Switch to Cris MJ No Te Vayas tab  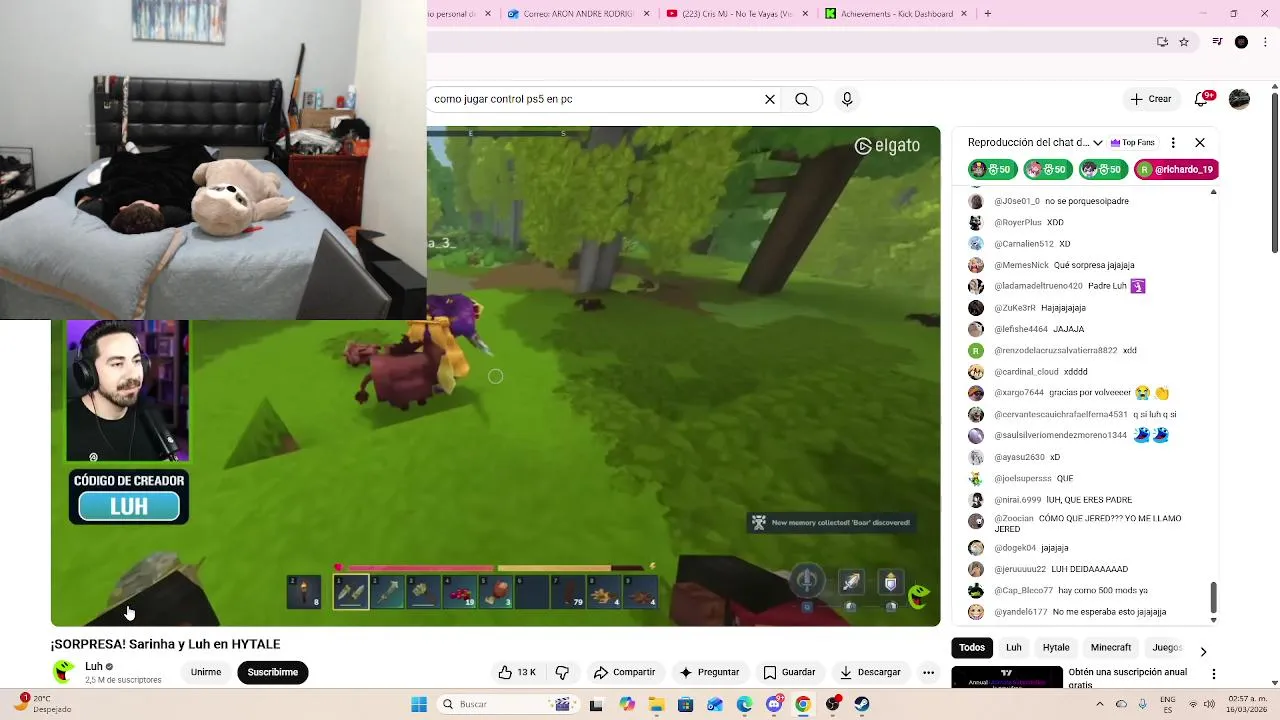point(736,14)
